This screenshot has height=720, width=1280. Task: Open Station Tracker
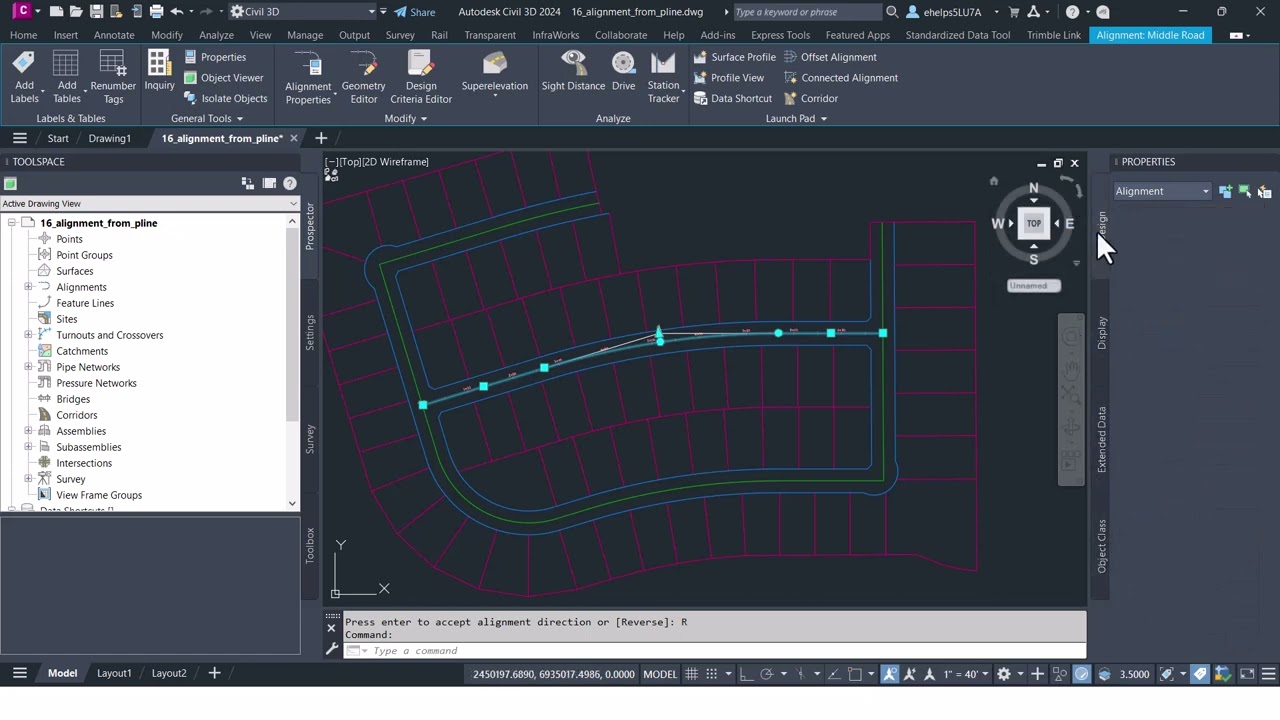(x=663, y=77)
